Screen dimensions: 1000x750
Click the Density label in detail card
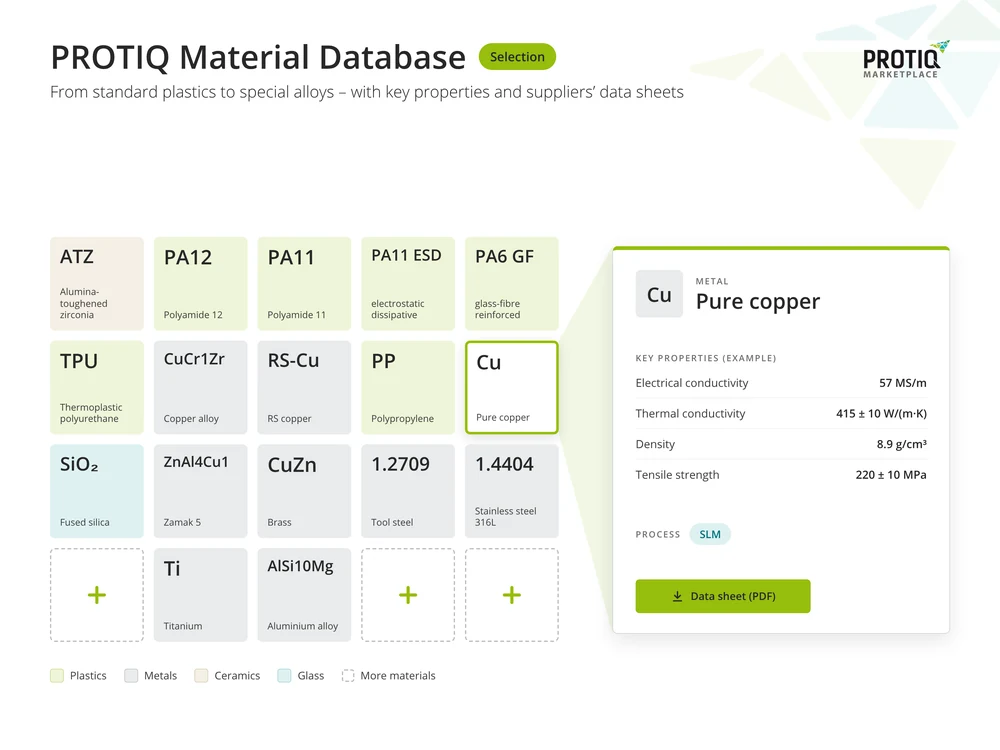[655, 445]
